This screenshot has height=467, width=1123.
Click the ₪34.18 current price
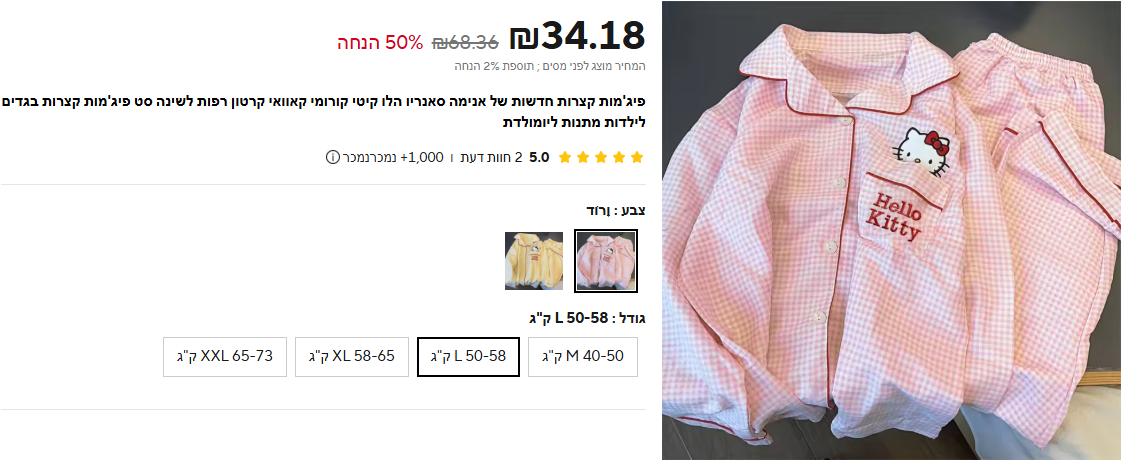click(x=577, y=37)
